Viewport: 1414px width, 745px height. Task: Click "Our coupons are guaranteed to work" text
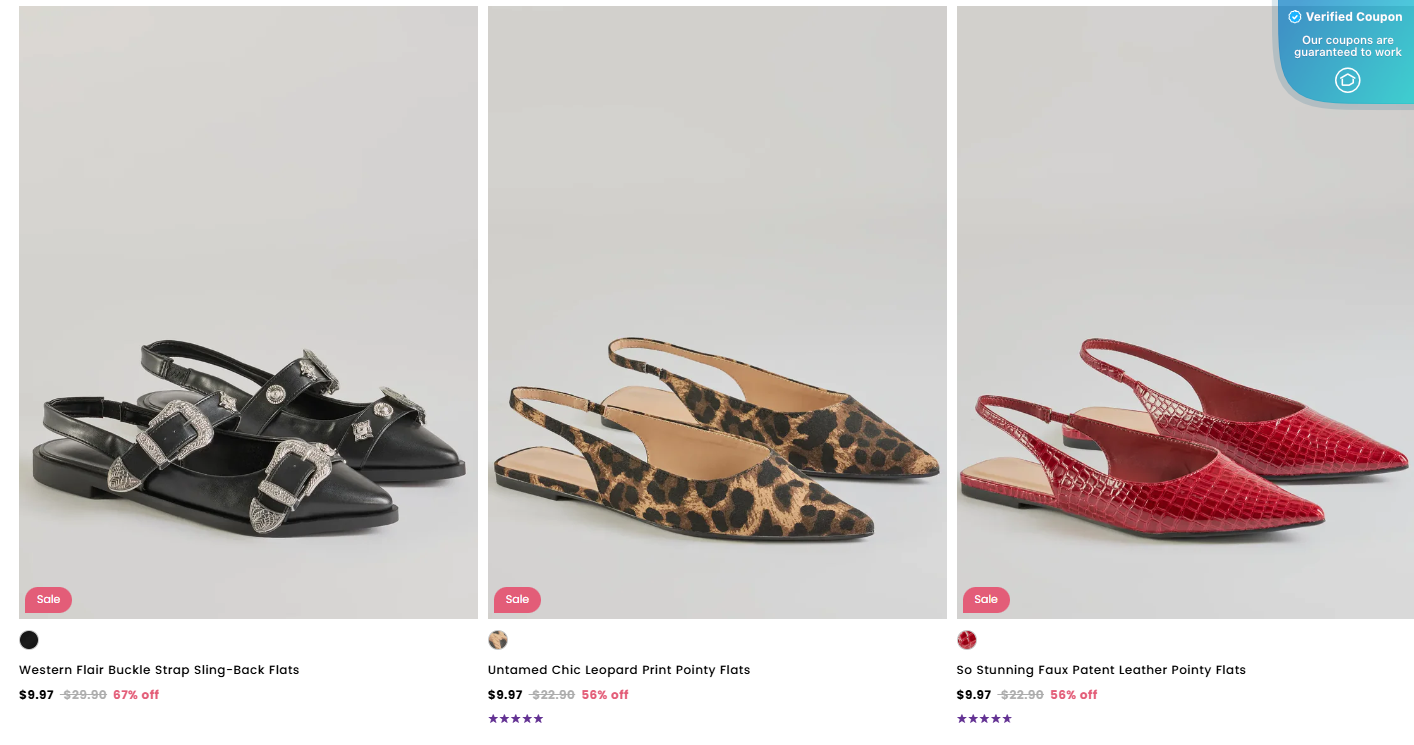(1347, 47)
